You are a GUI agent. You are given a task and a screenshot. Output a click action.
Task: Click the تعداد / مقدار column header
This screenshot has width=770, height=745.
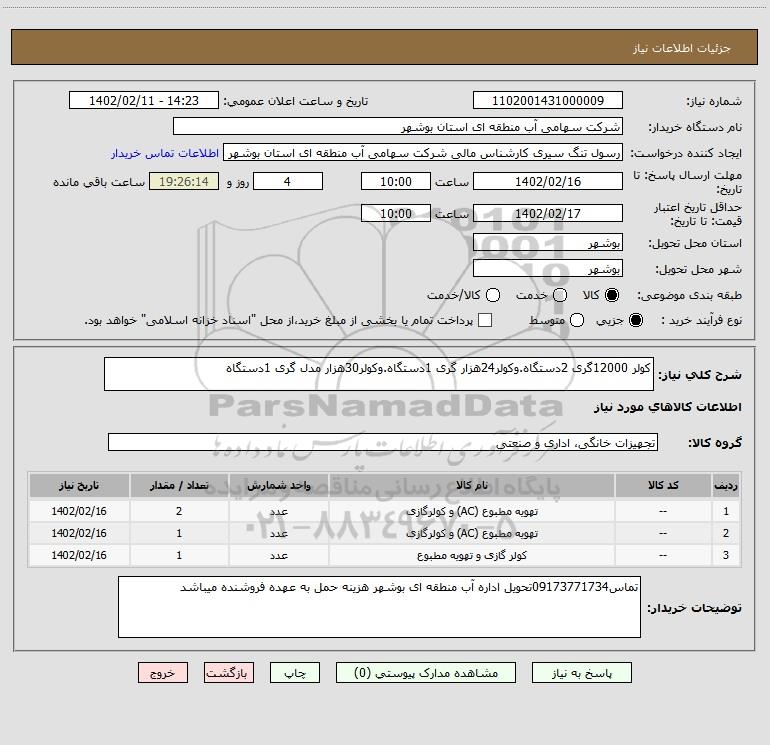click(x=179, y=485)
